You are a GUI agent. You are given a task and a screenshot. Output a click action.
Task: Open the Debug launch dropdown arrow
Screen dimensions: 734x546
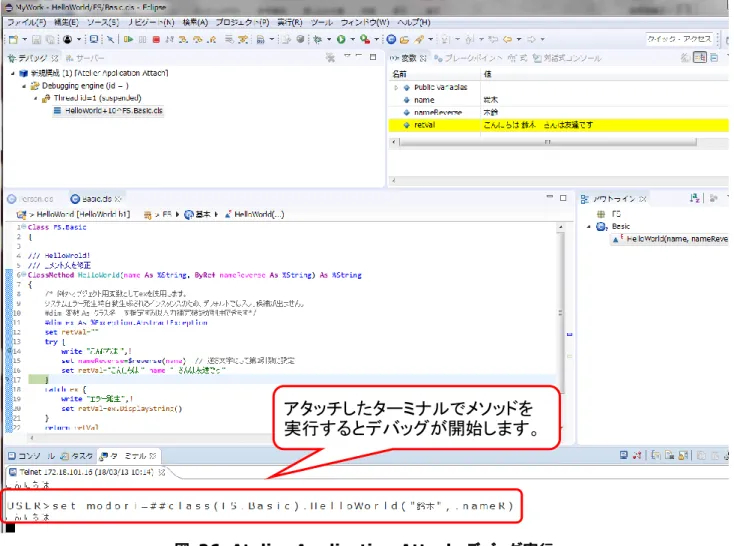pos(329,40)
